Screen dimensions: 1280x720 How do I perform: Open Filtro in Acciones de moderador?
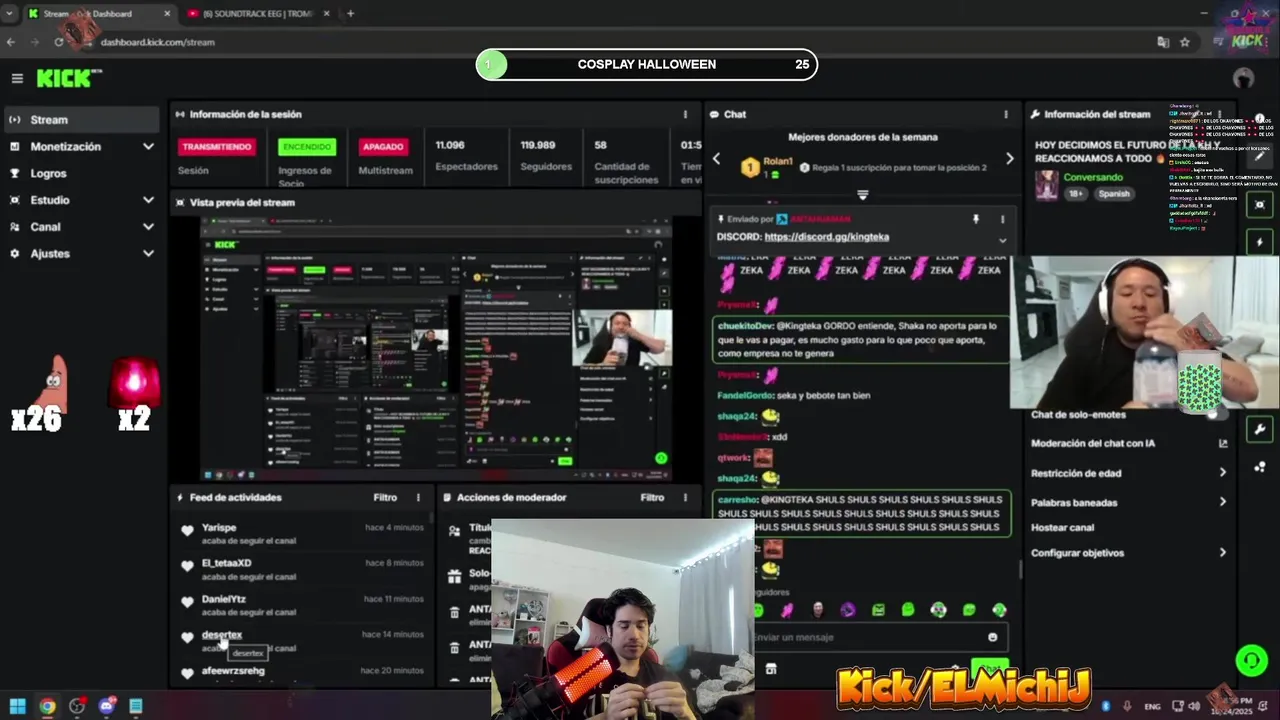[652, 497]
